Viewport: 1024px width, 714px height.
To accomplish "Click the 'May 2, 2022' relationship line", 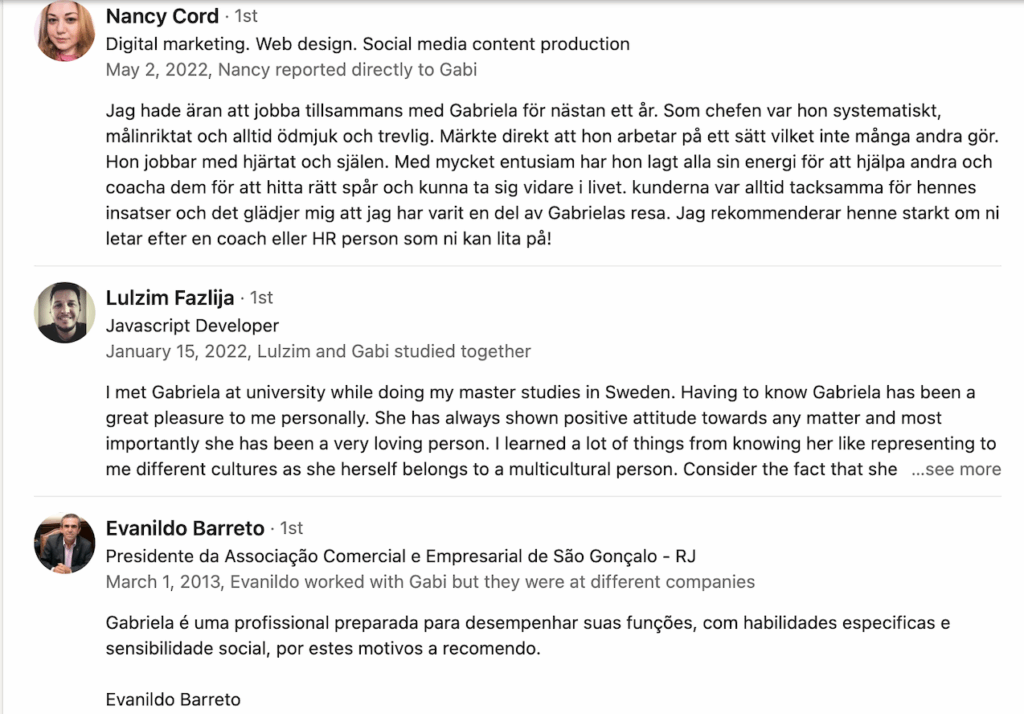I will point(291,70).
